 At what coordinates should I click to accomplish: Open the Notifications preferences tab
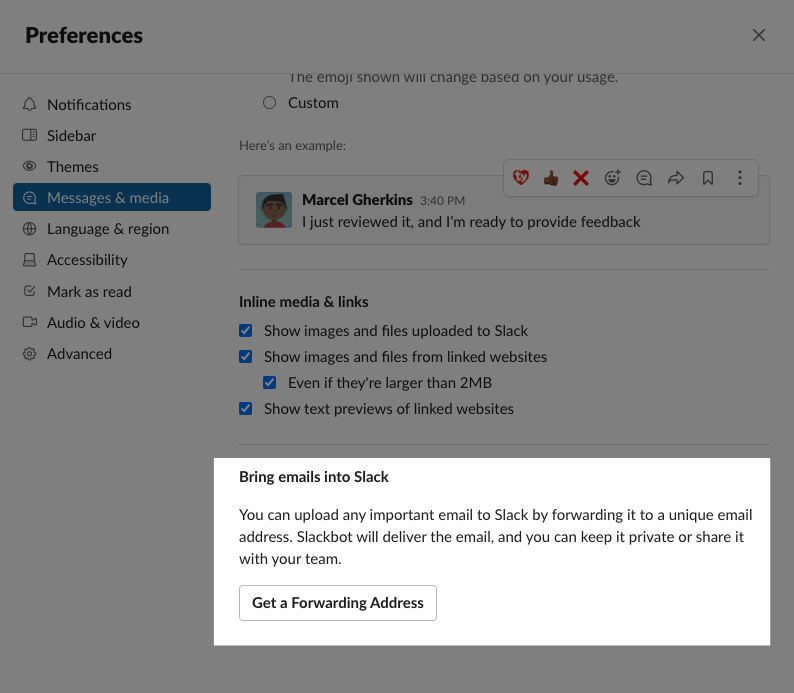pos(112,104)
